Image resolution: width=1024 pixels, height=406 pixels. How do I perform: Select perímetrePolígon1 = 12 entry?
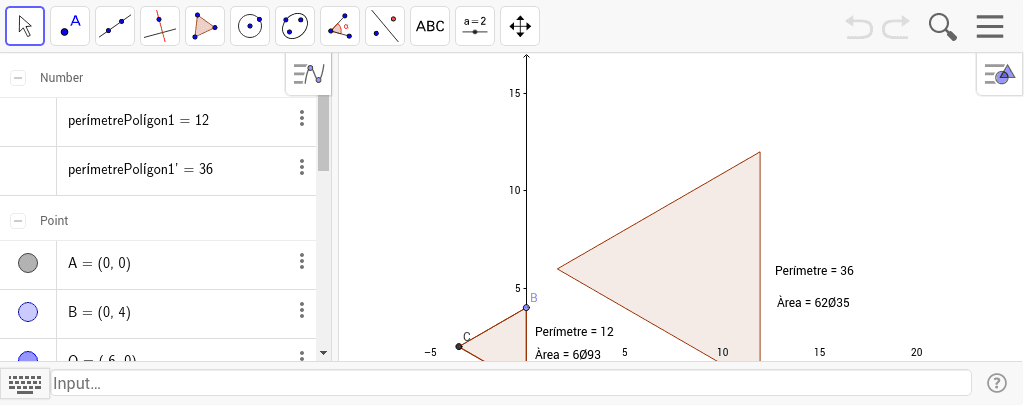click(138, 120)
